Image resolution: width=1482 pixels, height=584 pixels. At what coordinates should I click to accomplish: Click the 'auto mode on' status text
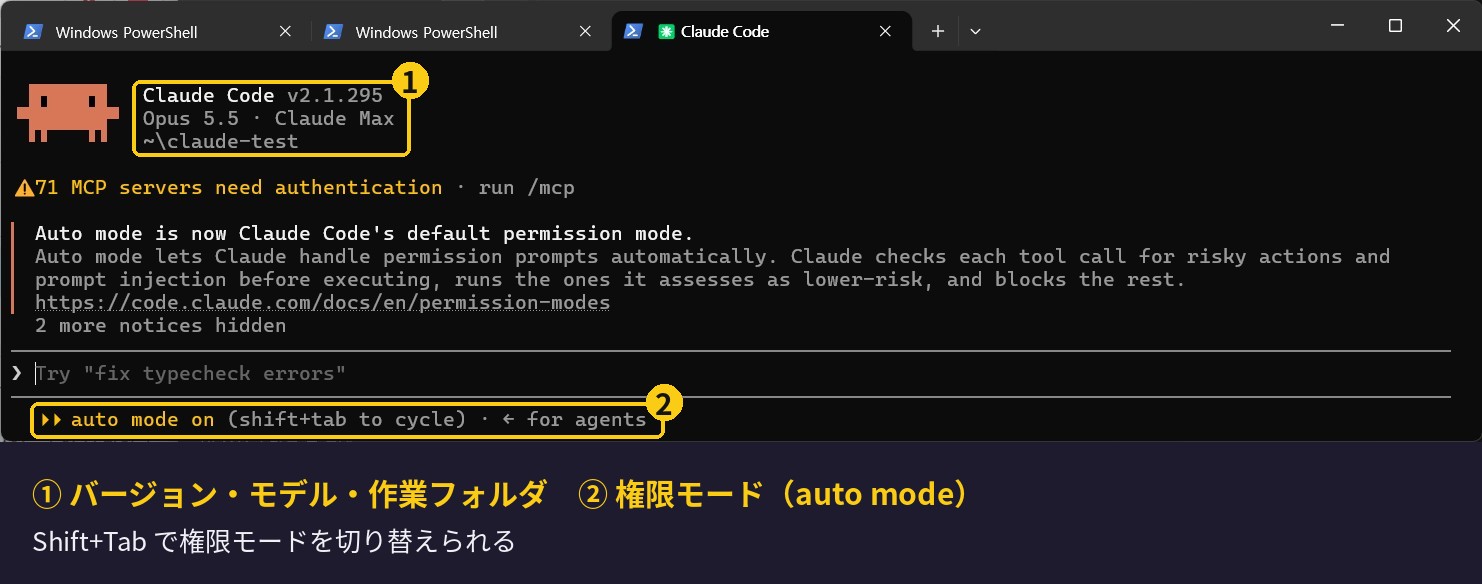coord(142,420)
